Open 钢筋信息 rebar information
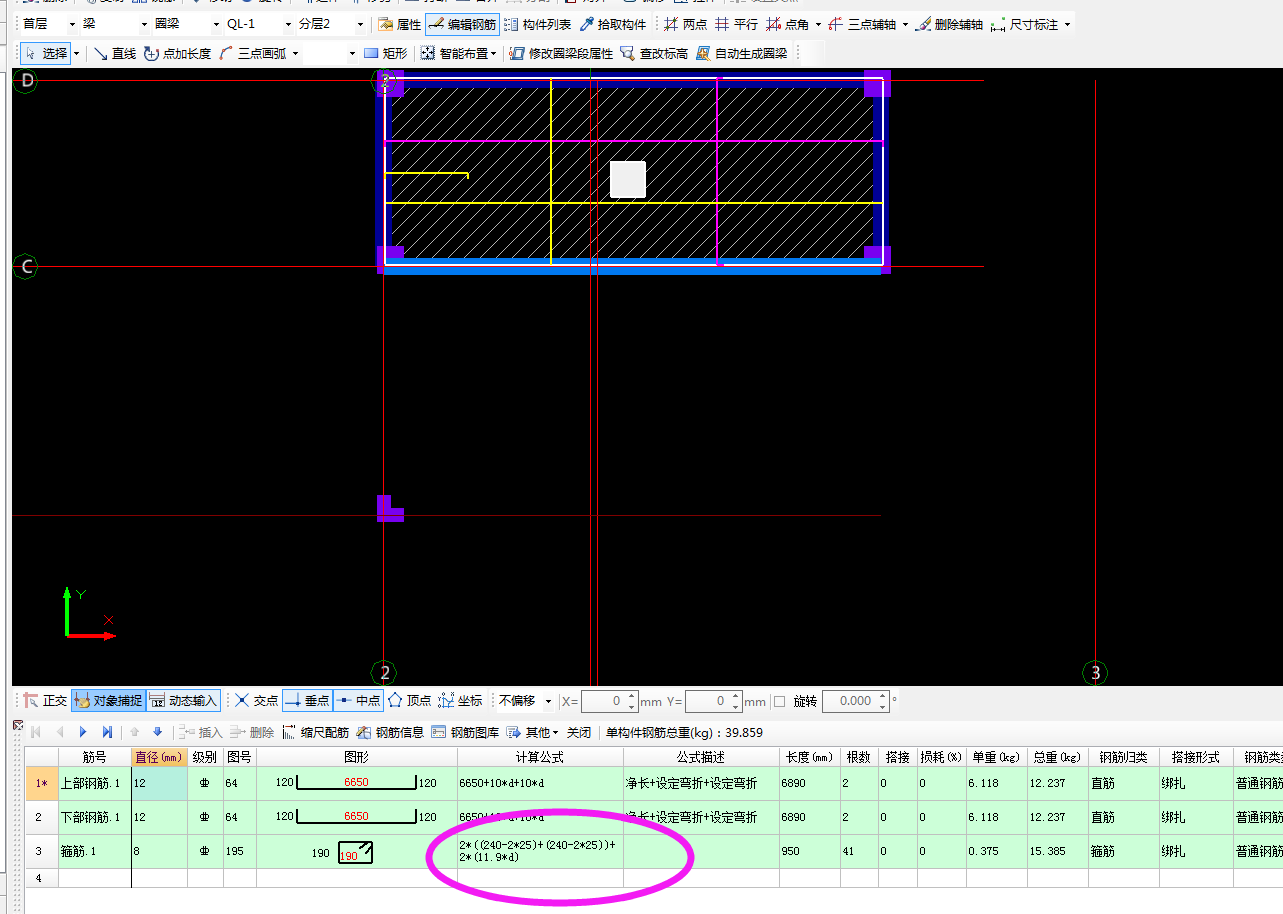The width and height of the screenshot is (1283, 914). (390, 732)
